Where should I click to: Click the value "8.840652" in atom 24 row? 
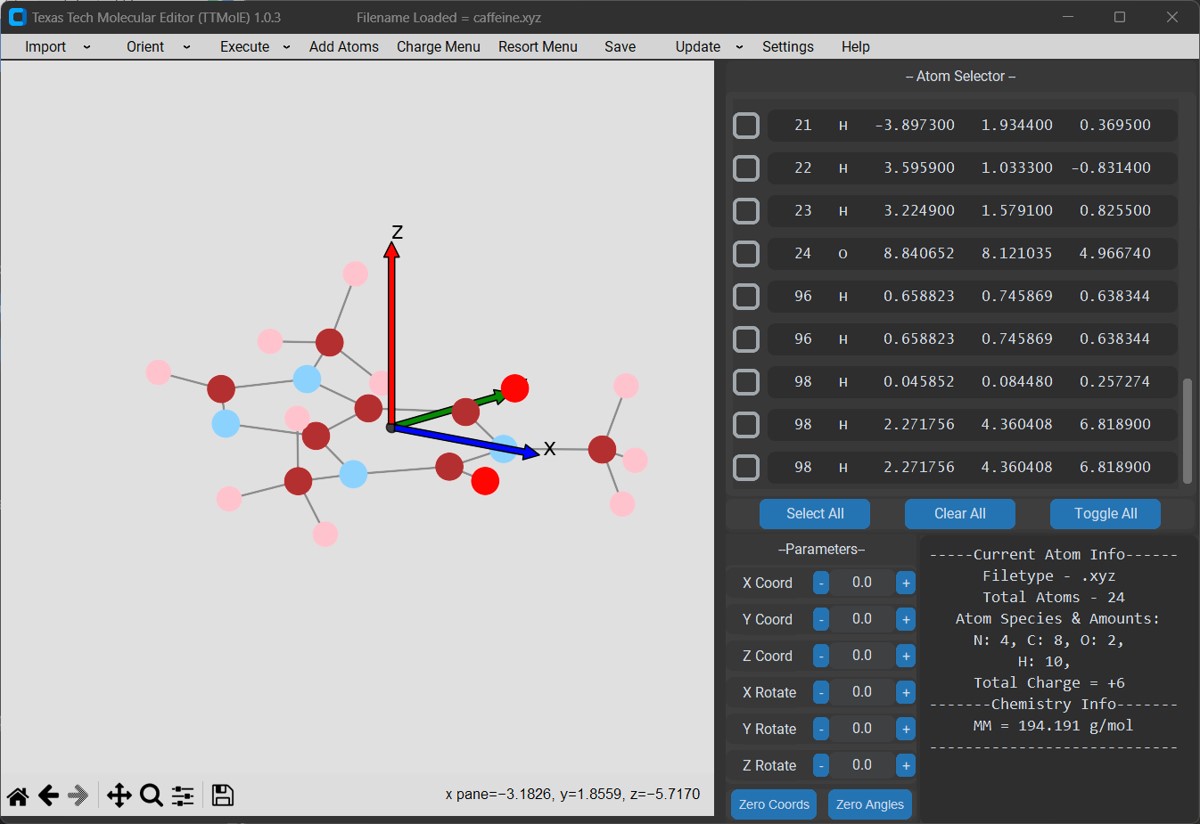coord(919,254)
